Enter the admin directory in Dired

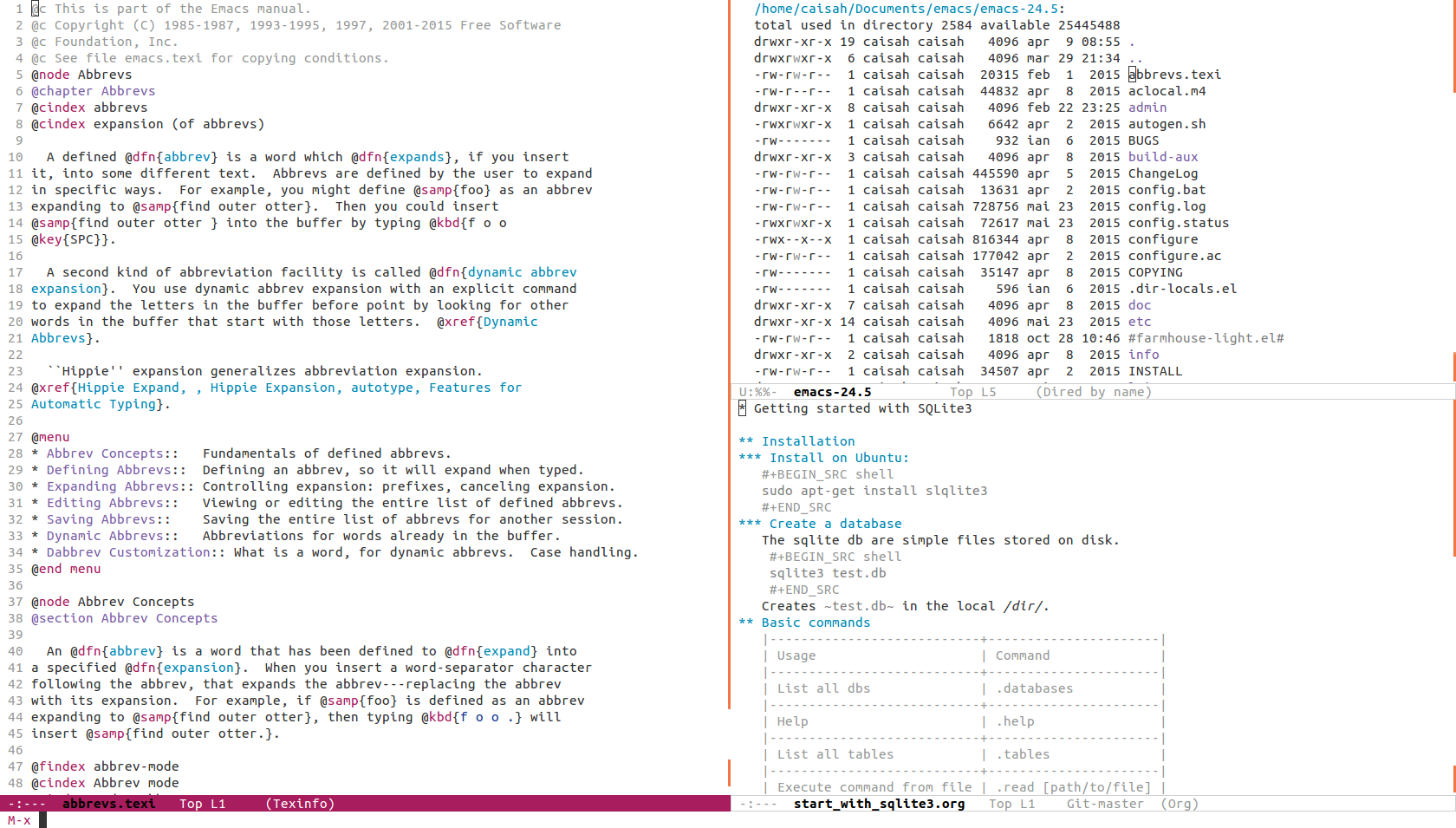1147,108
